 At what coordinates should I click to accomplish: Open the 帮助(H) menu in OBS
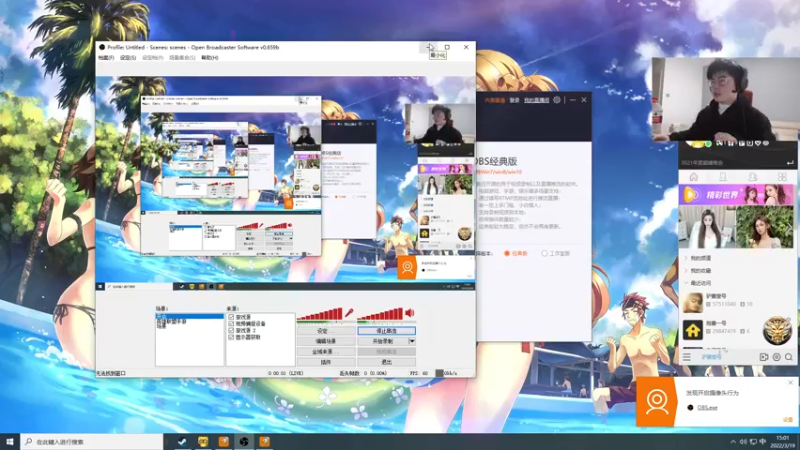(x=210, y=58)
